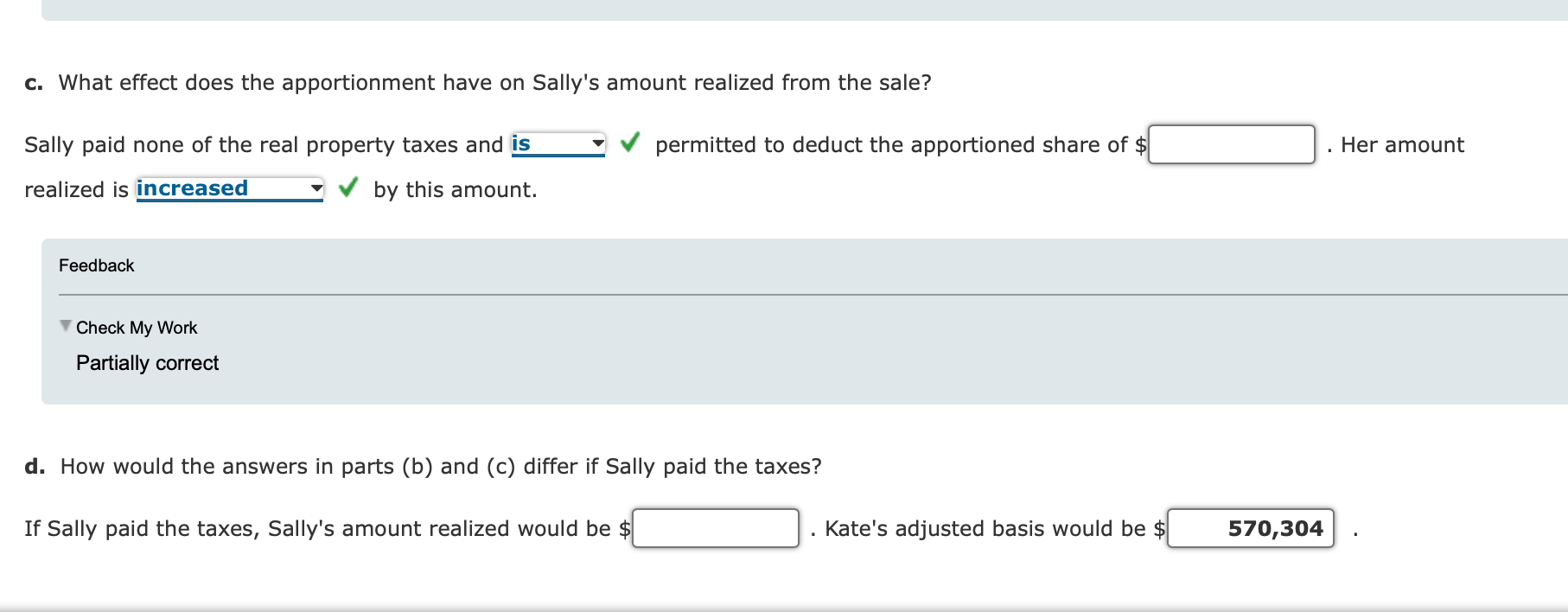The width and height of the screenshot is (1568, 612).
Task: Click the 'Partially correct' feedback text
Action: pyautogui.click(x=148, y=362)
